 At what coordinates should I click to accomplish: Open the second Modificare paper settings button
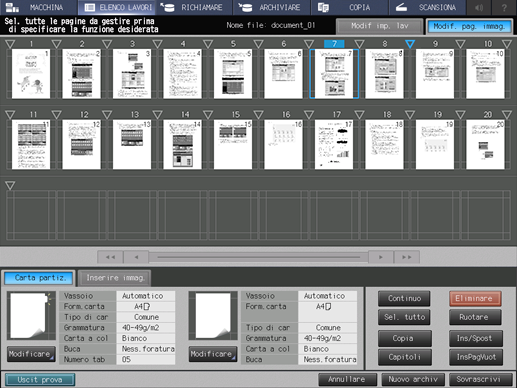pos(213,354)
